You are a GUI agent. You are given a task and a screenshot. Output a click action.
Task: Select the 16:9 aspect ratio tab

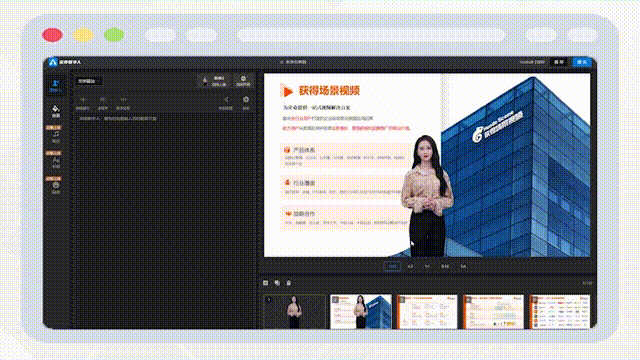[392, 266]
